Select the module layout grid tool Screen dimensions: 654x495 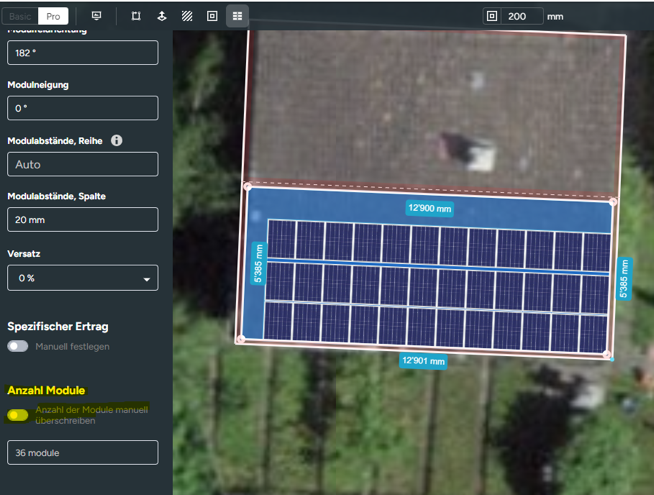(x=237, y=16)
